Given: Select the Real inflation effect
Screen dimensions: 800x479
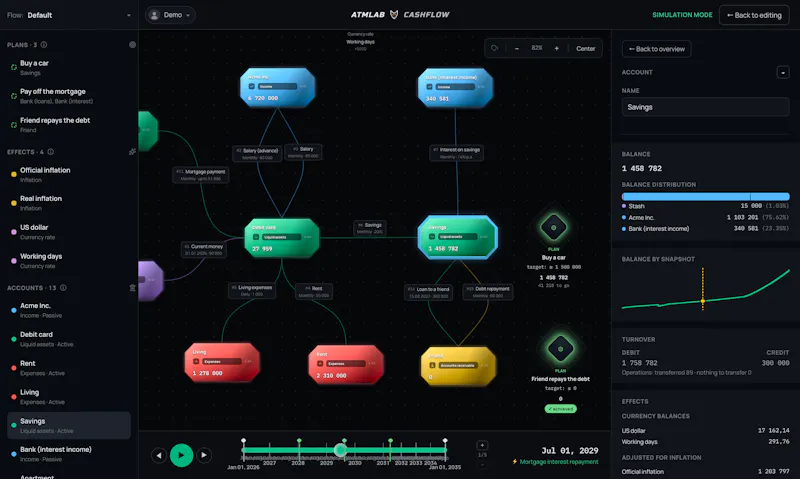Looking at the screenshot, I should click(x=69, y=203).
